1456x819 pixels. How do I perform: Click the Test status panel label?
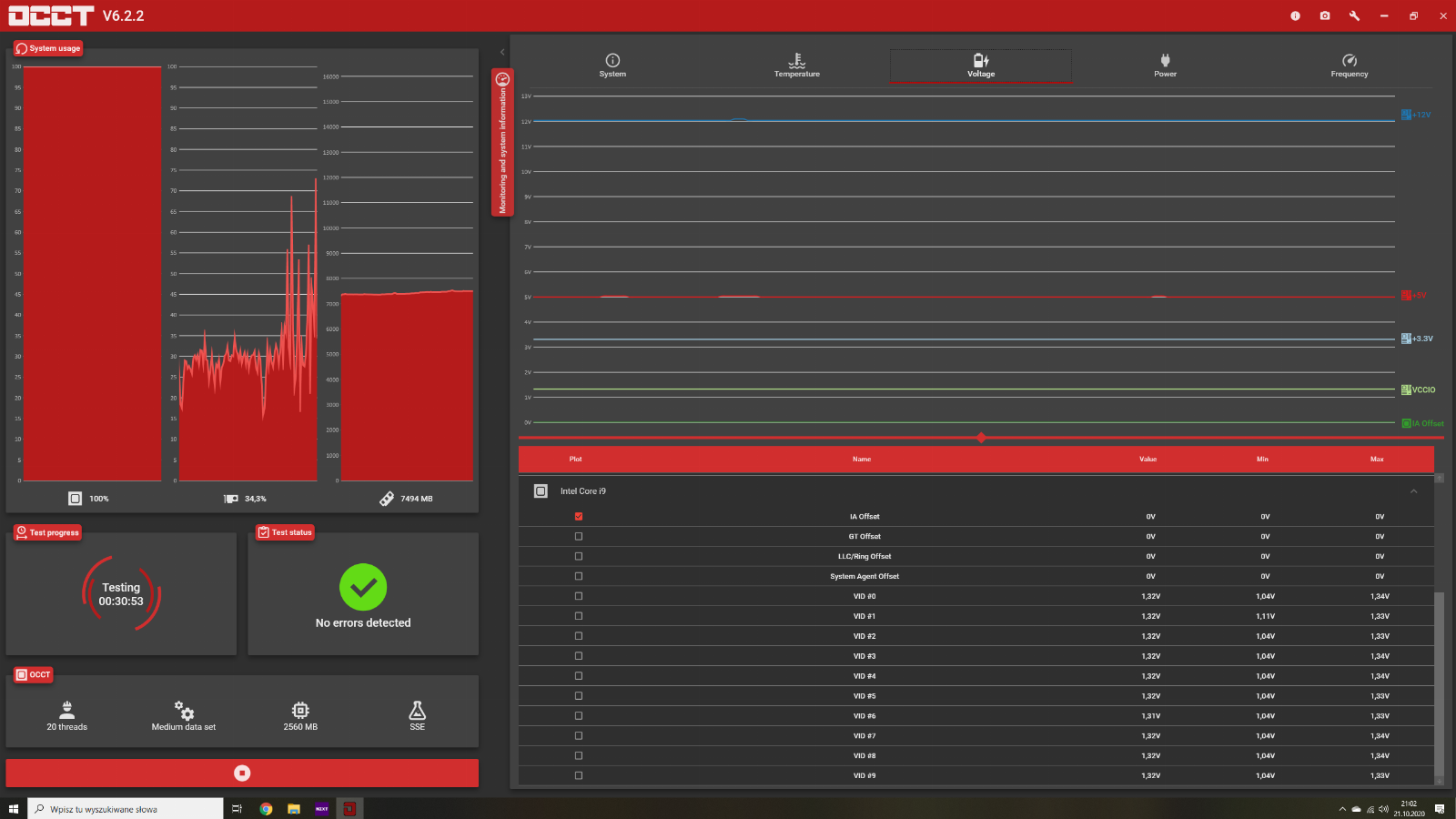285,532
